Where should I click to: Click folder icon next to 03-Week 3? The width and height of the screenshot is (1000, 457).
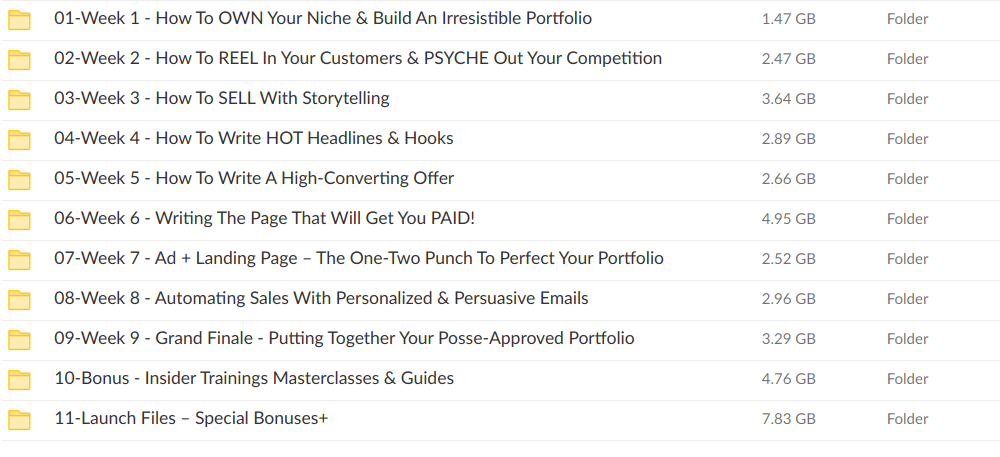coord(19,99)
